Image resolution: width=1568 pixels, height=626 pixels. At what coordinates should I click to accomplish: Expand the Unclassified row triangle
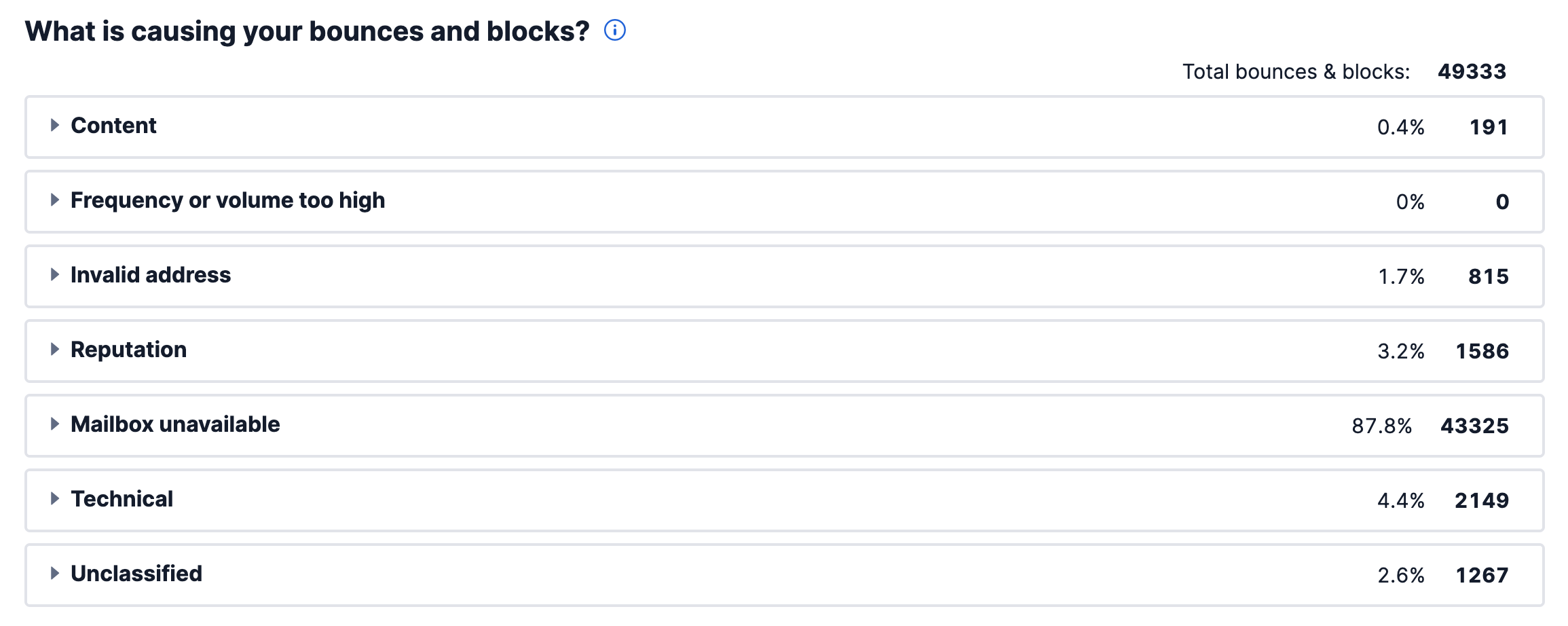55,573
